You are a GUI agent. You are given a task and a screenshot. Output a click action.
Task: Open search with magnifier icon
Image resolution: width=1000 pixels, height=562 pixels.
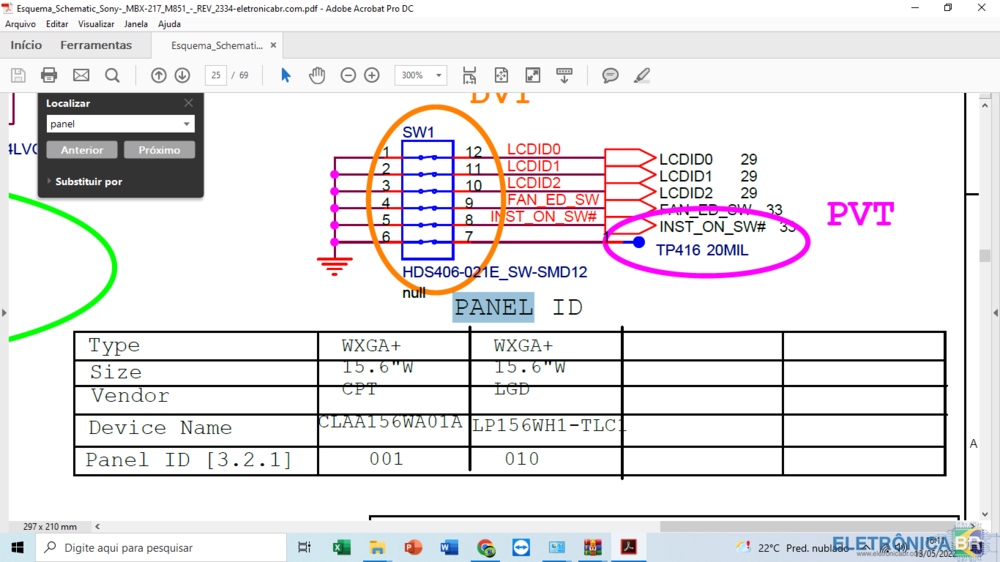pos(112,75)
